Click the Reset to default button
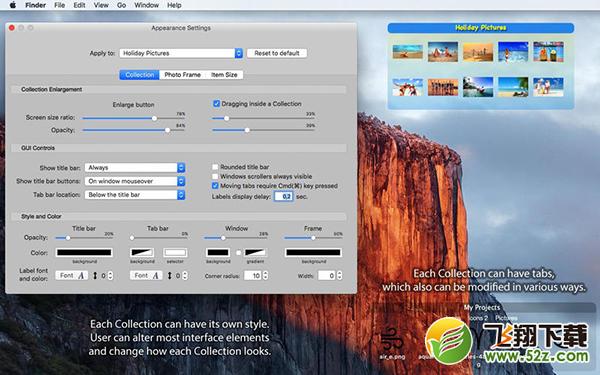The height and width of the screenshot is (375, 600). coord(277,53)
